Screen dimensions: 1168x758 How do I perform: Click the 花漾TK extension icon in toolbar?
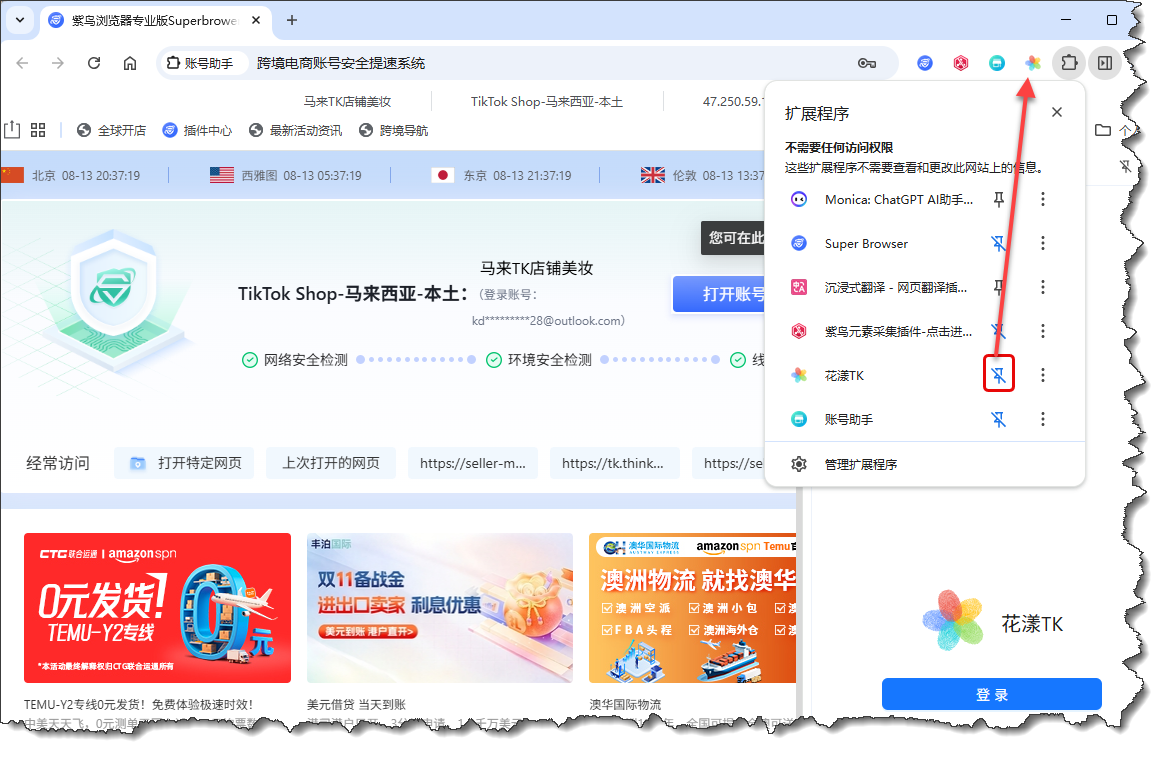point(1033,63)
